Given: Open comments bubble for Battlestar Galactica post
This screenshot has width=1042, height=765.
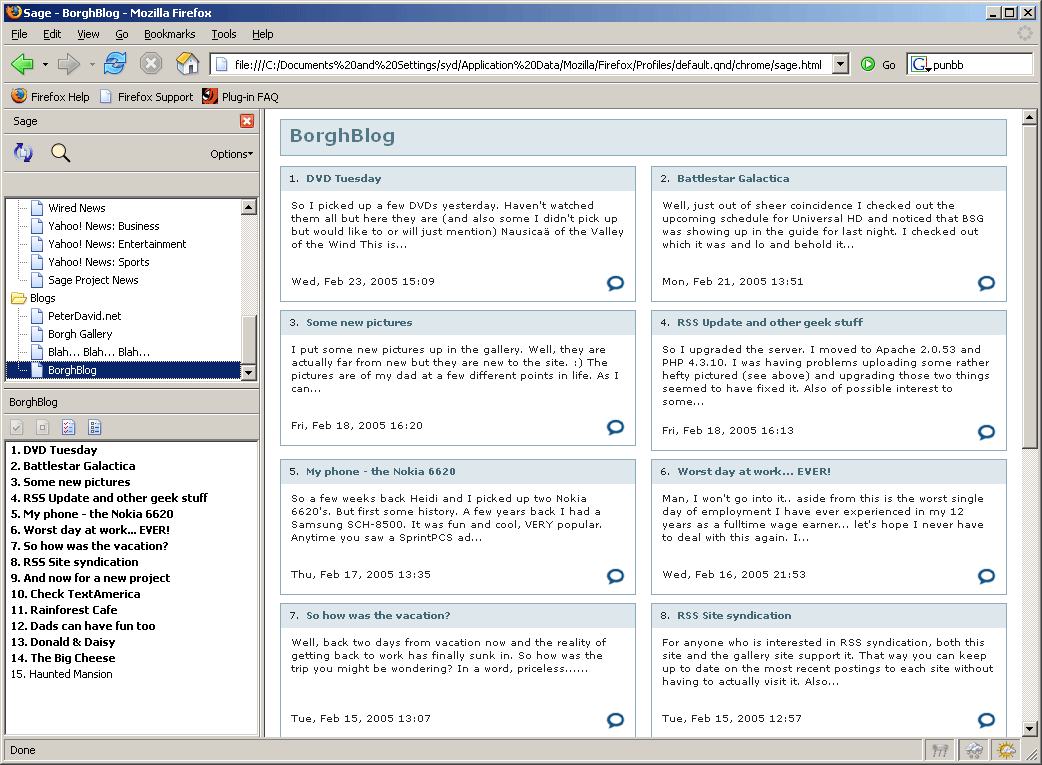Looking at the screenshot, I should click(x=986, y=283).
